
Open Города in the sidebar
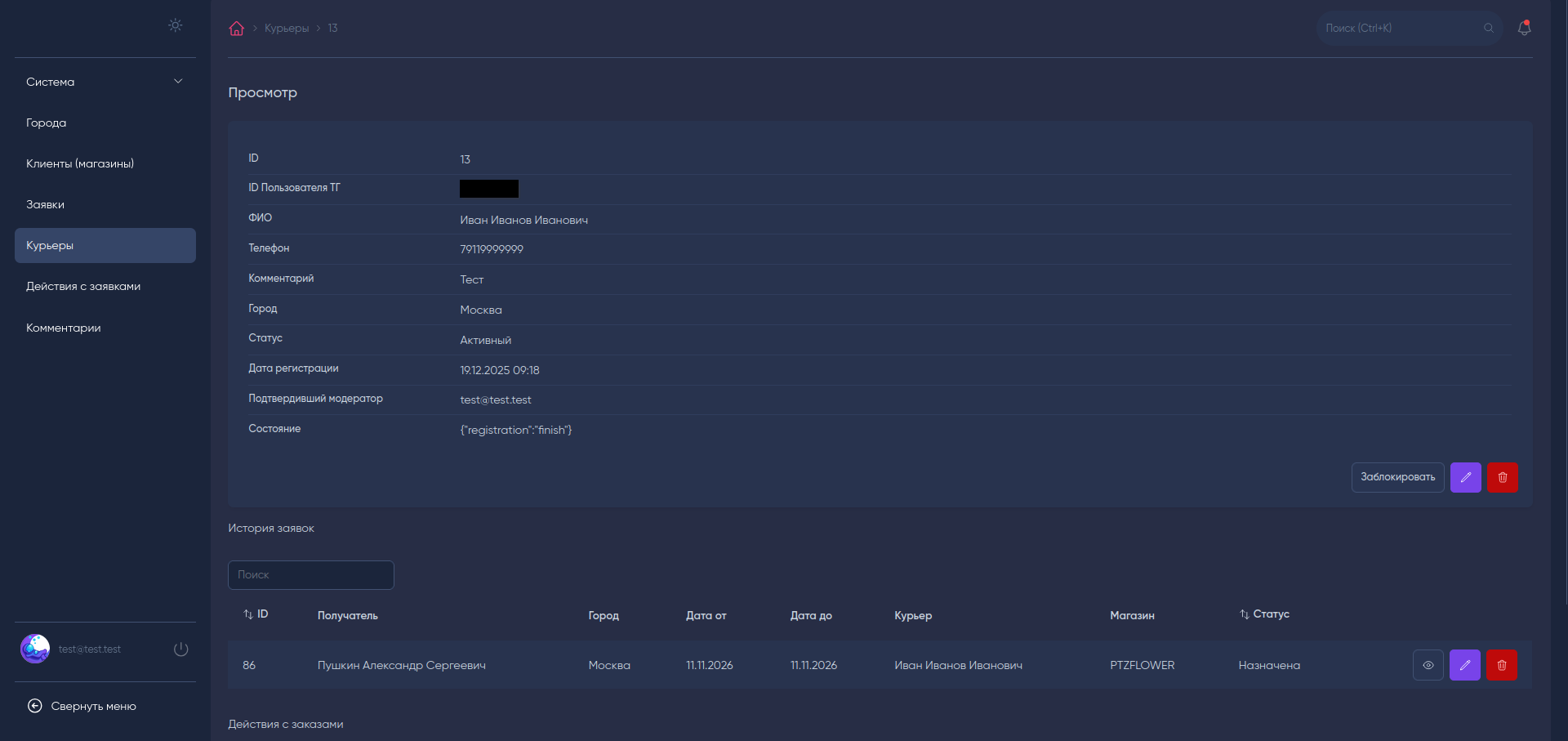pos(47,123)
